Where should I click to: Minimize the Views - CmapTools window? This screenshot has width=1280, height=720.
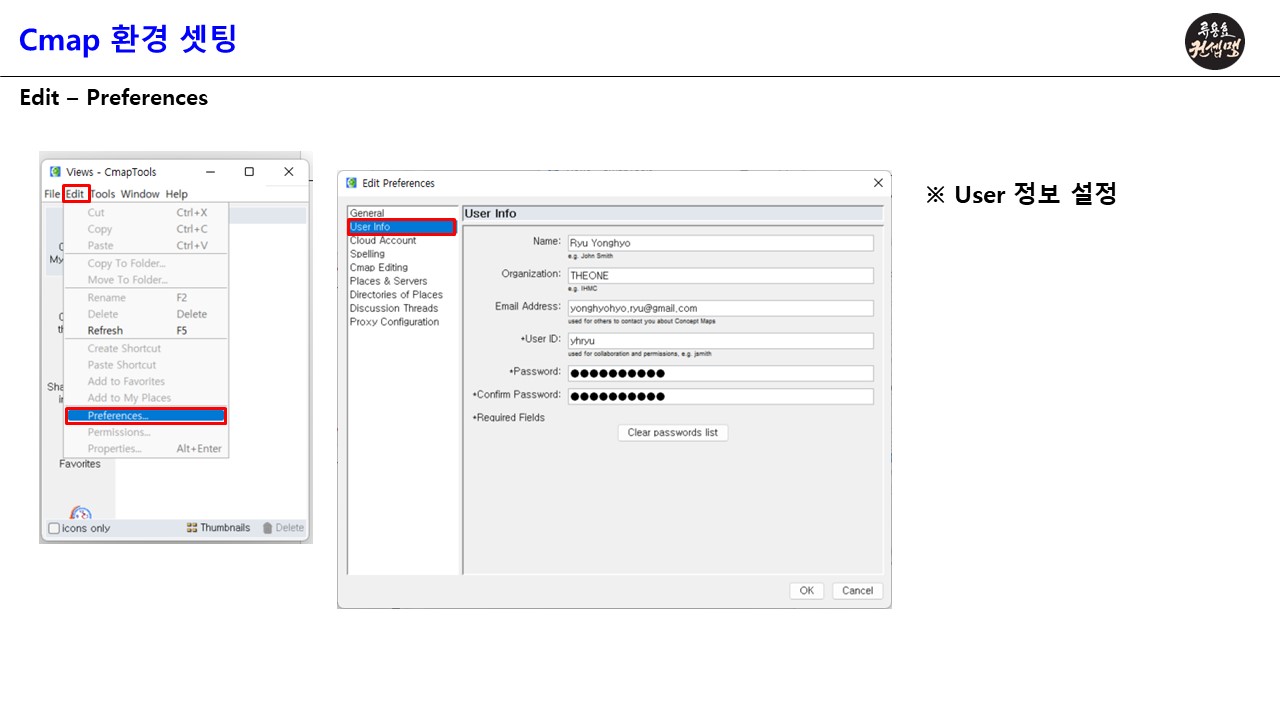[x=210, y=172]
